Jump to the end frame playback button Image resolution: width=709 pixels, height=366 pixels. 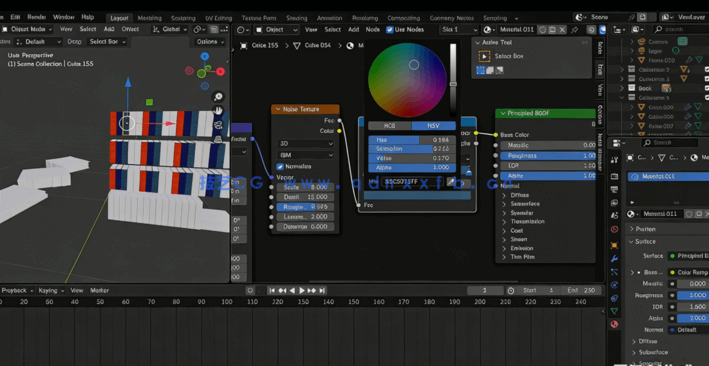coord(322,290)
